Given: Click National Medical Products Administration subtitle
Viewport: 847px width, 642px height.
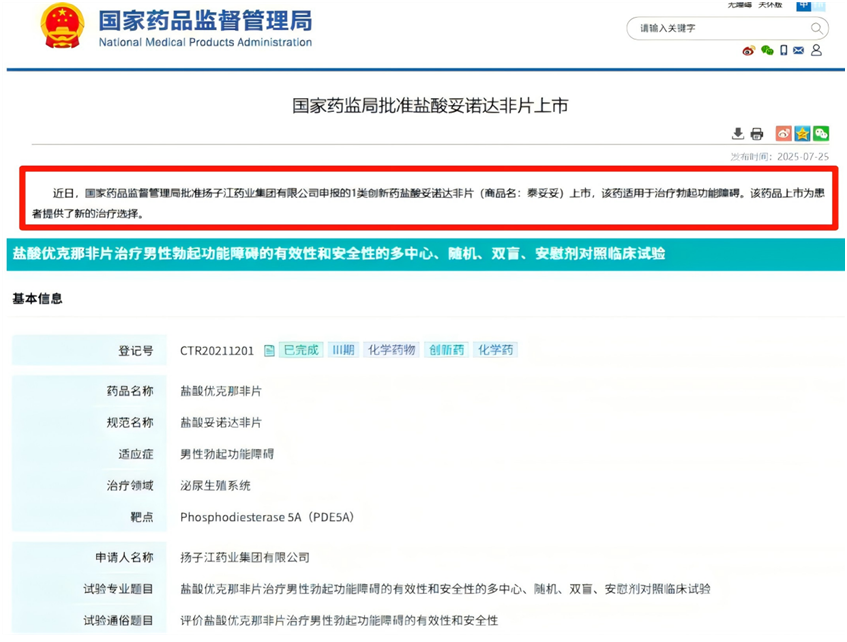Looking at the screenshot, I should (x=205, y=42).
